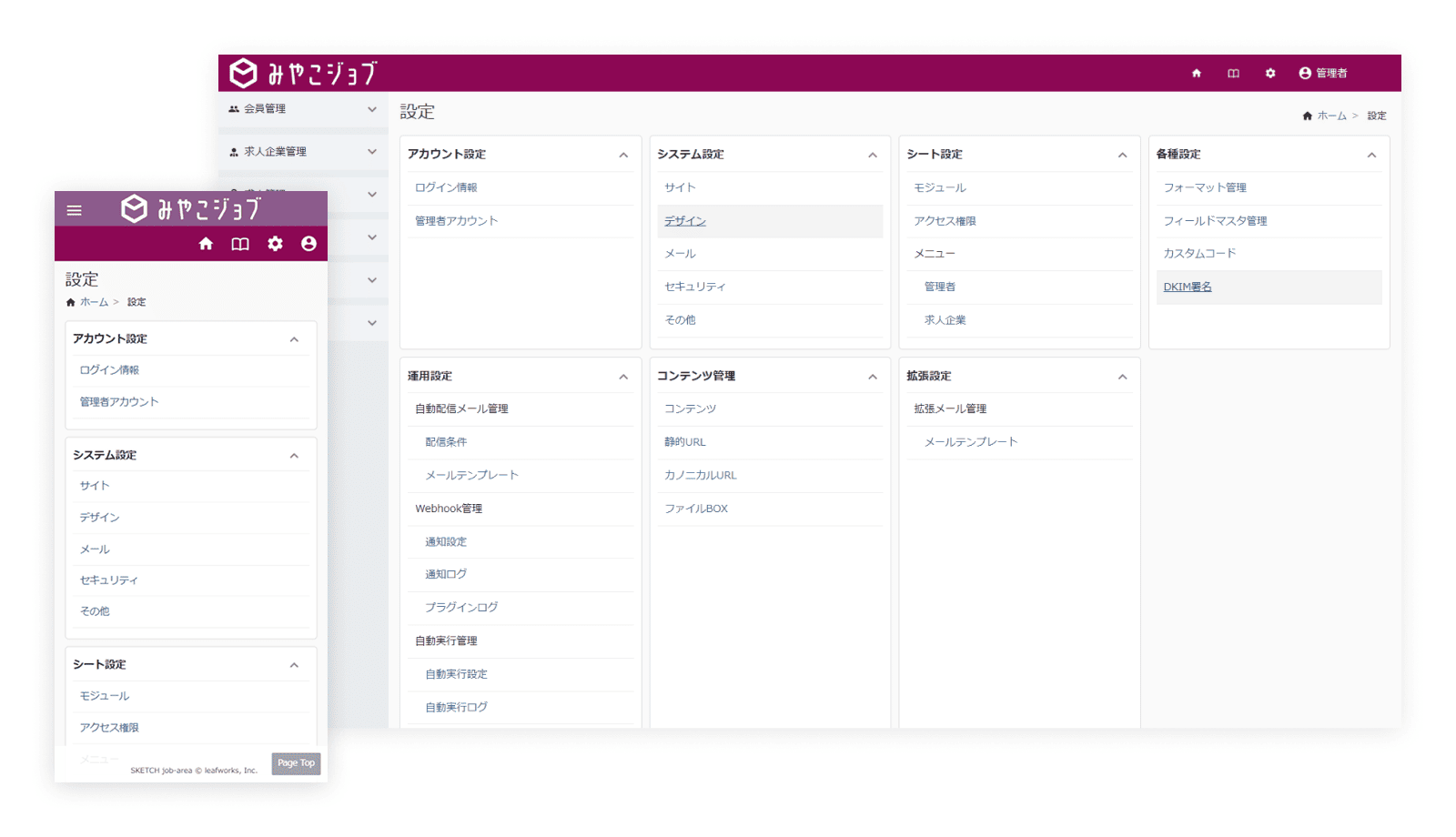Open 自動配信メール管理 link

point(461,408)
